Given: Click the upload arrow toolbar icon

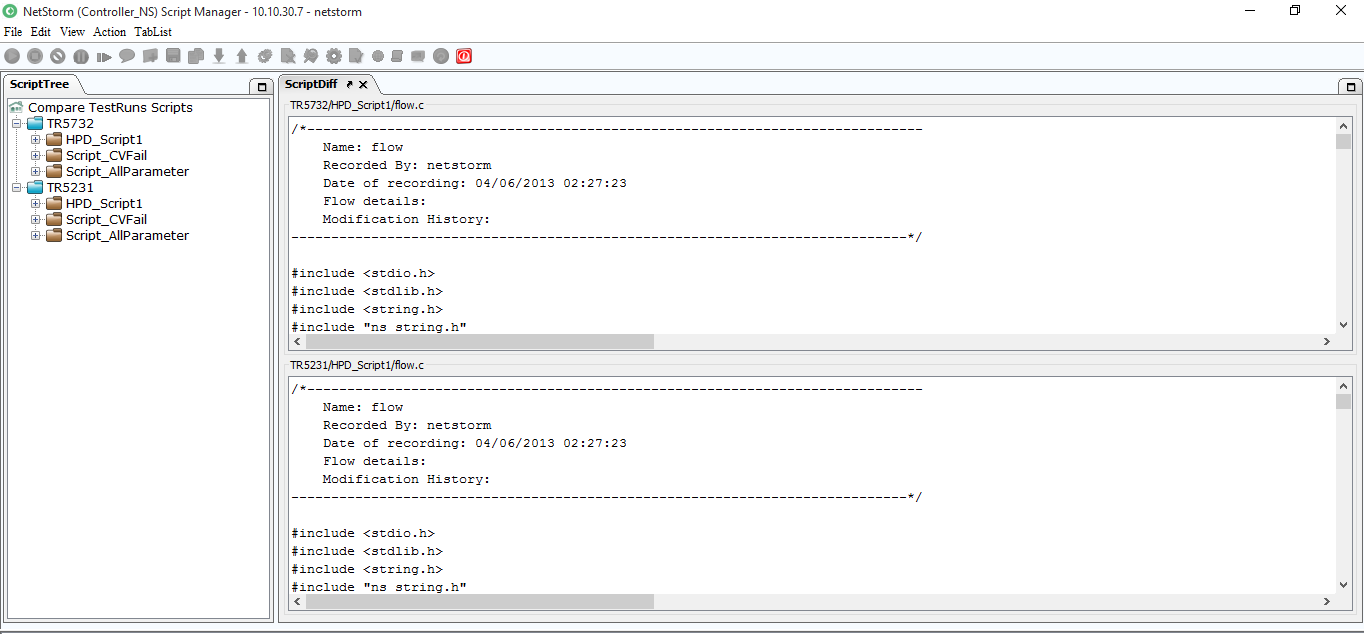Looking at the screenshot, I should [x=242, y=56].
